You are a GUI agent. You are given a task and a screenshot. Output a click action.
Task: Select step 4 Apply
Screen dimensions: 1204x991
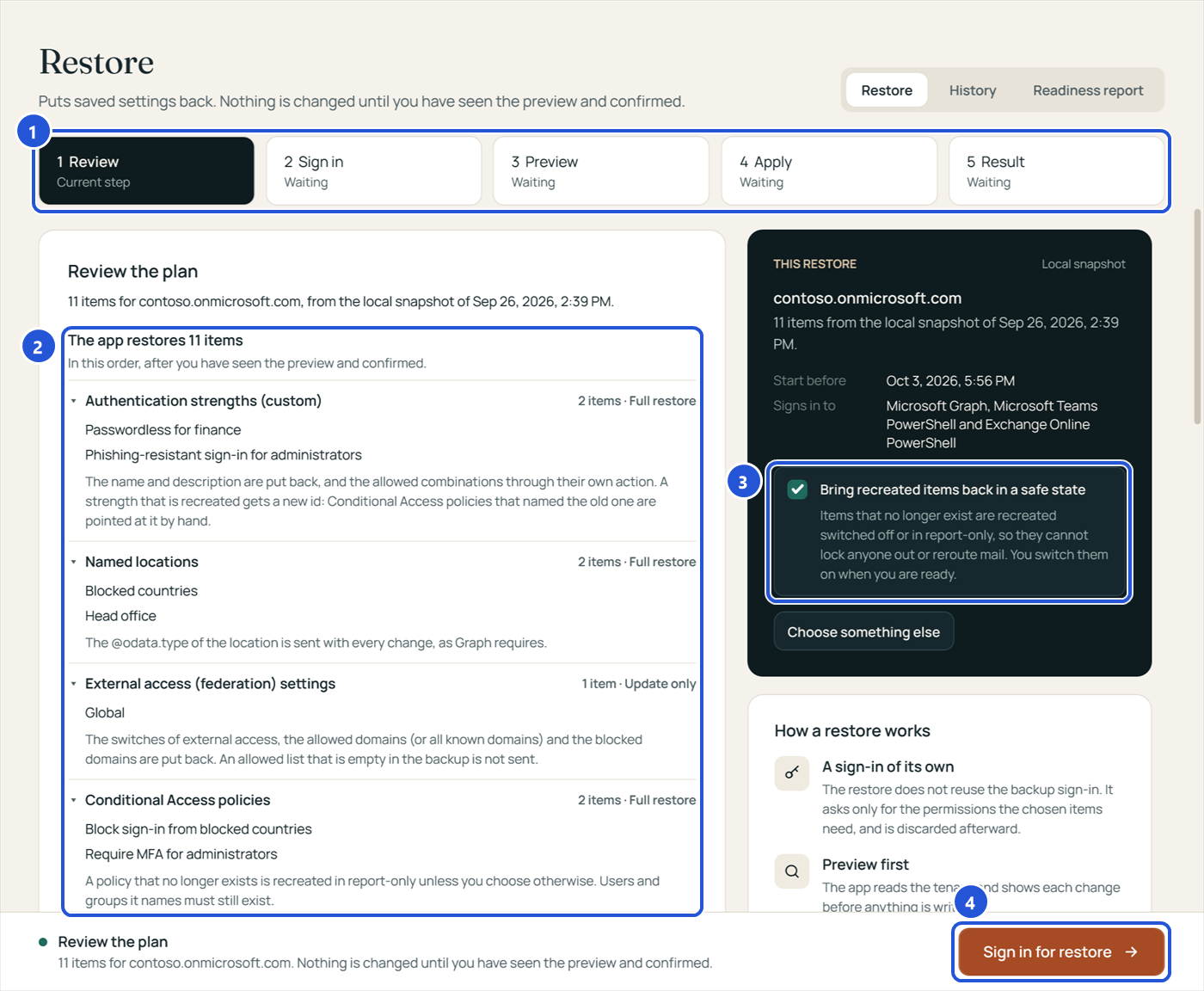829,171
